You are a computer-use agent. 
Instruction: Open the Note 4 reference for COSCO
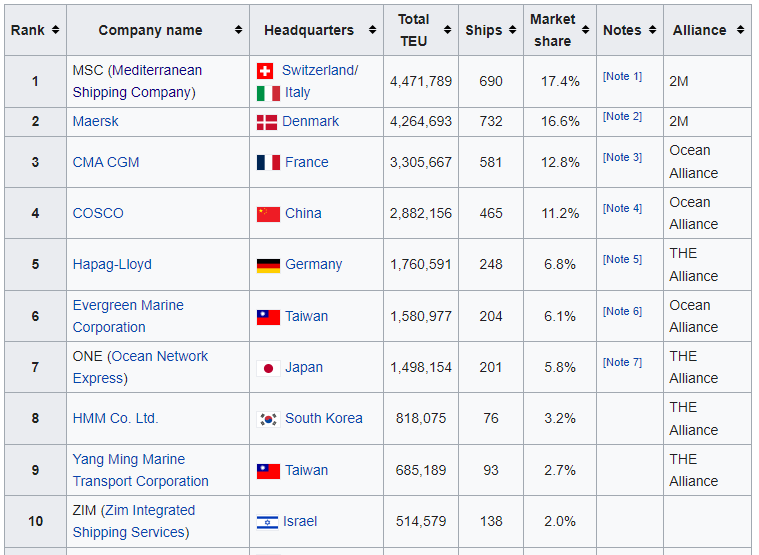coord(622,209)
